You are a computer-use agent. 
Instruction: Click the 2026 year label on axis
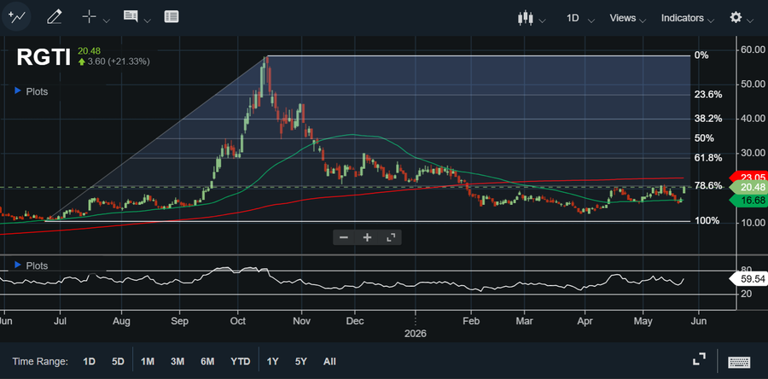click(x=415, y=333)
